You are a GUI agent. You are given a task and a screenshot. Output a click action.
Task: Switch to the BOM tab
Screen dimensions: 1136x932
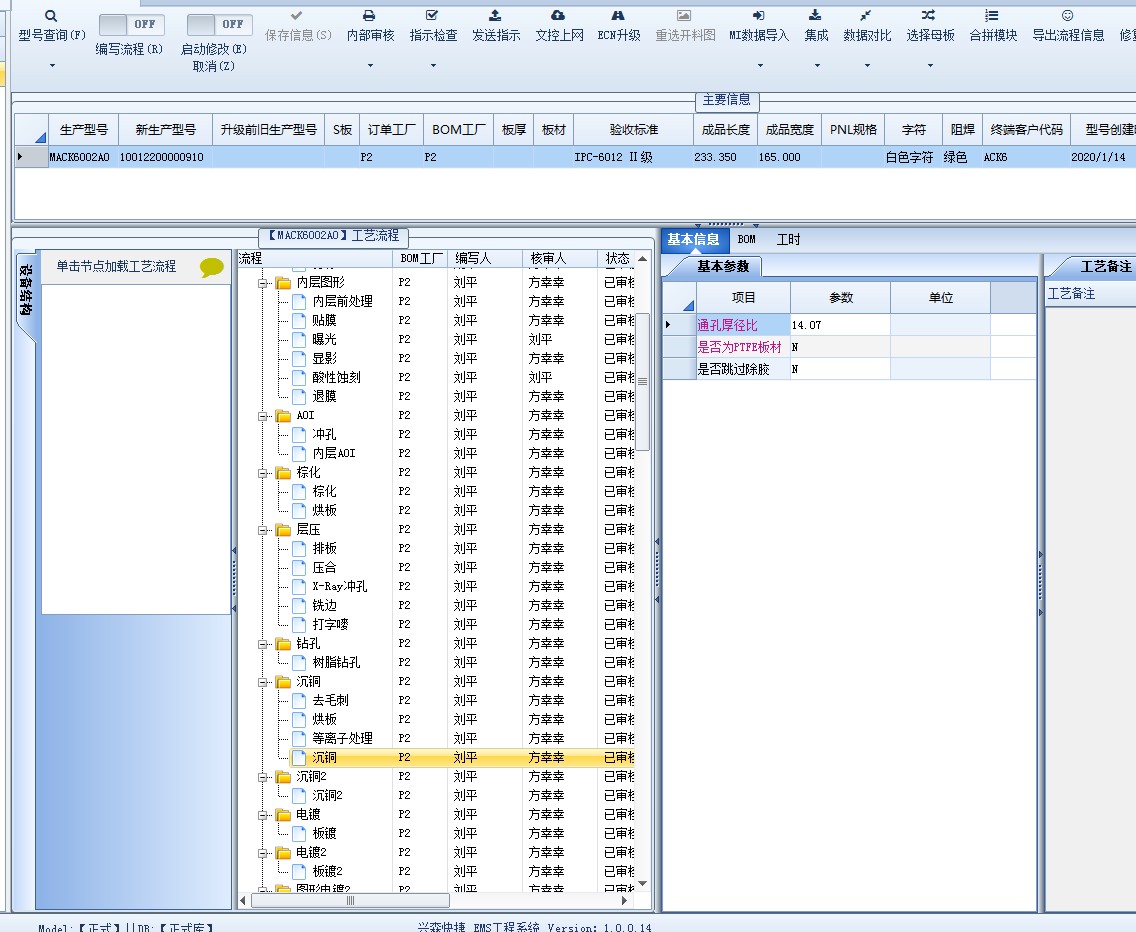click(x=746, y=239)
